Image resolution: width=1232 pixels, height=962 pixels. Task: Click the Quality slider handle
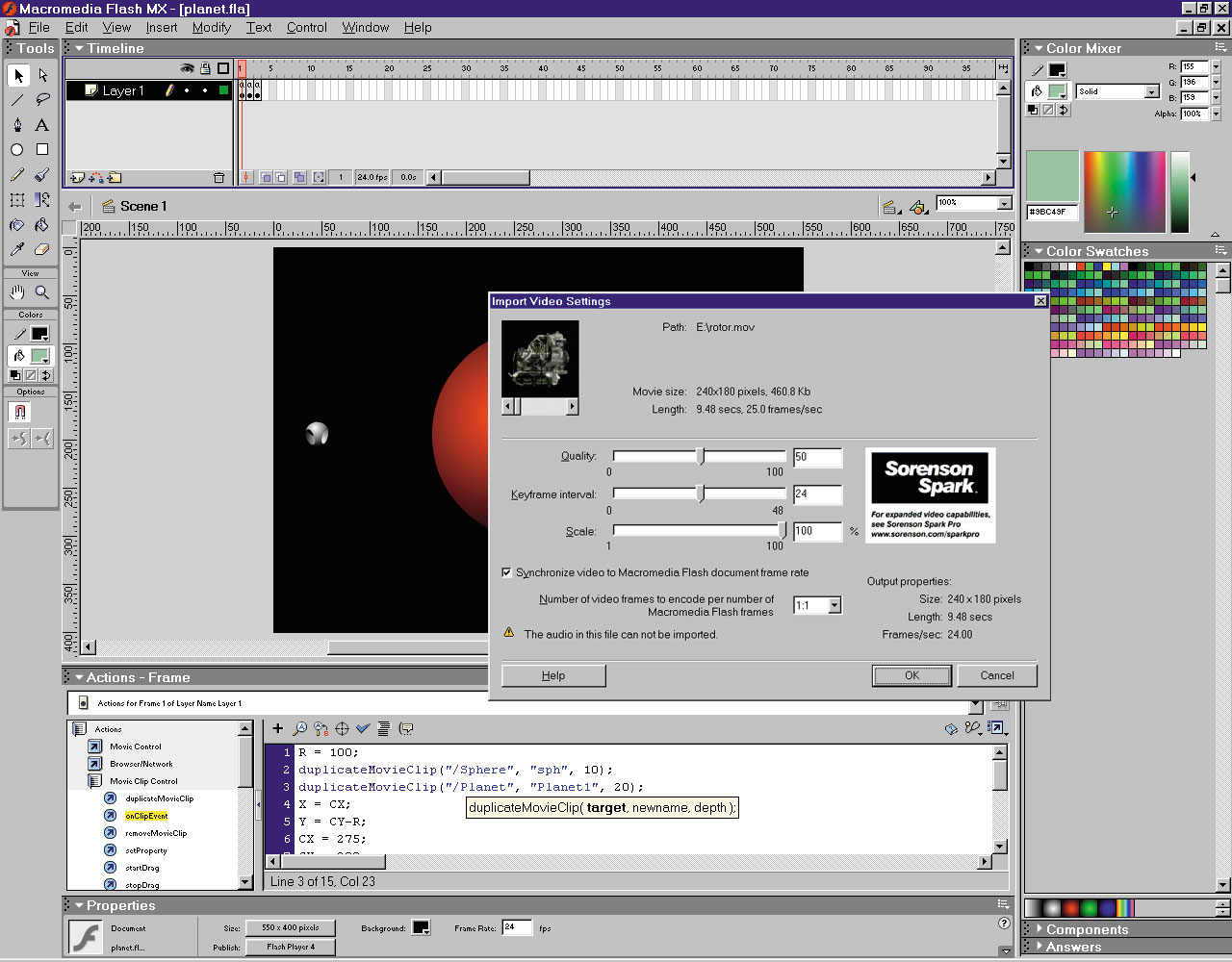click(x=701, y=456)
